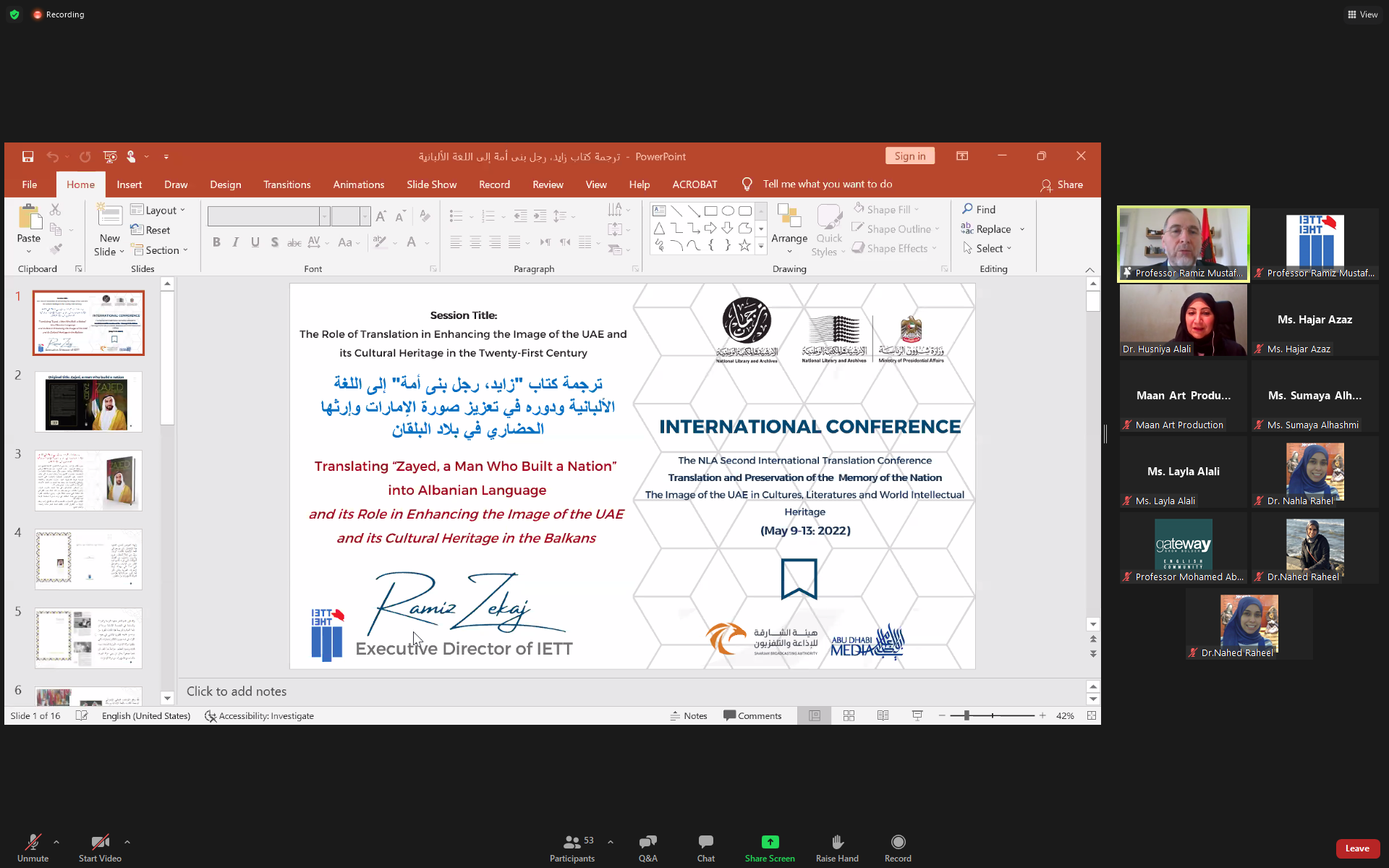Viewport: 1389px width, 868px height.
Task: Click the red Leave button
Action: point(1356,848)
